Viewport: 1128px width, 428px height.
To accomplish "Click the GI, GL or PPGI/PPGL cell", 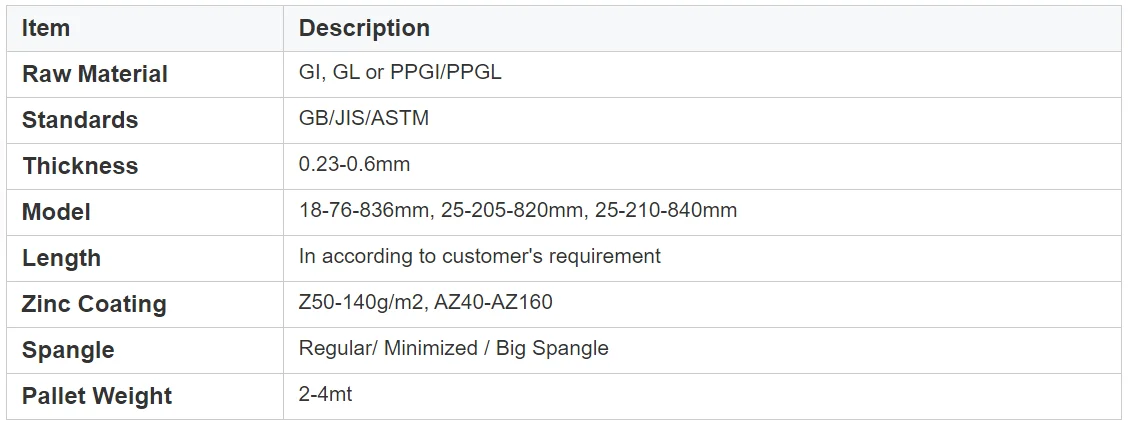I will (x=400, y=73).
